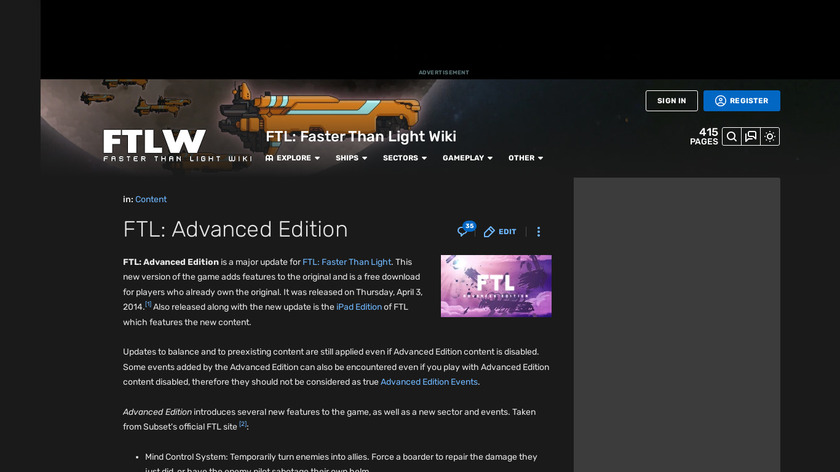Open the Advanced Edition Events link
Screen dimensions: 840x472
[429, 382]
